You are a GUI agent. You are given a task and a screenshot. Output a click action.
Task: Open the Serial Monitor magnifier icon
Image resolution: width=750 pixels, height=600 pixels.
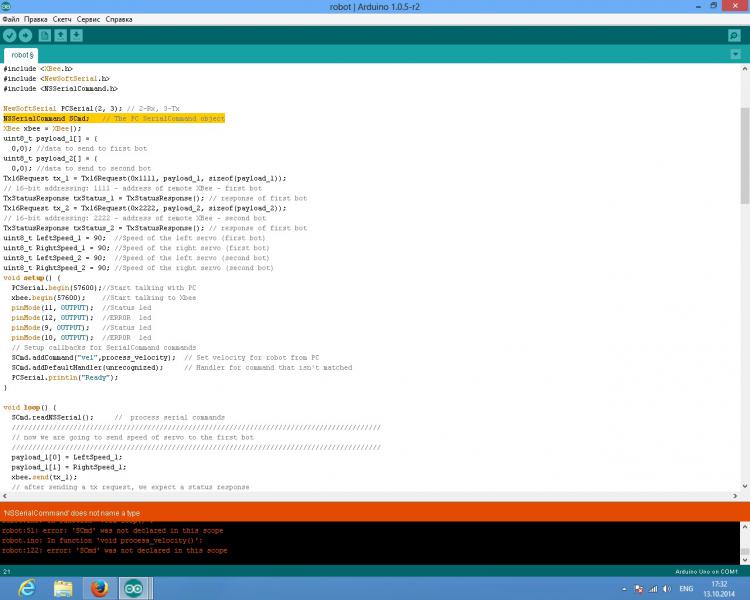[x=734, y=35]
